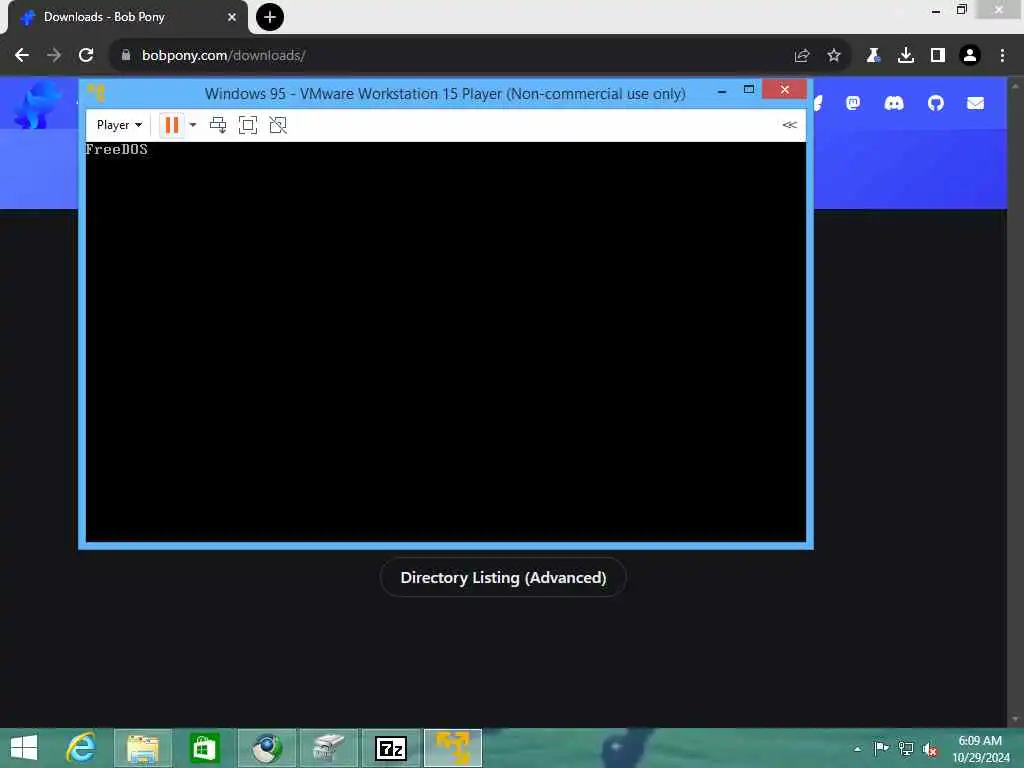The image size is (1024, 768).
Task: Close the VMware Workstation Player window
Action: tap(784, 89)
